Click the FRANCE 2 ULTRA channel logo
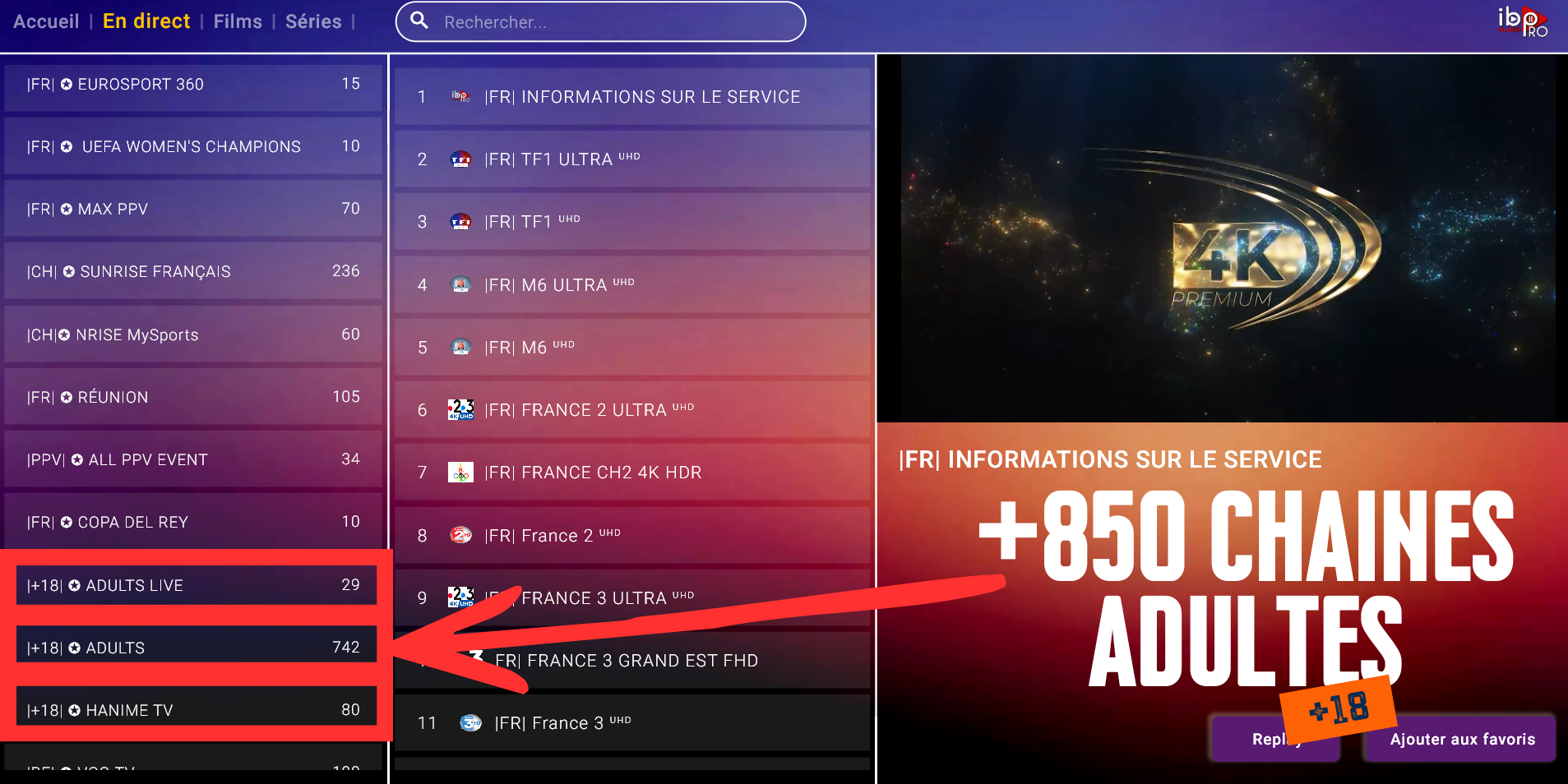Image resolution: width=1568 pixels, height=784 pixels. click(x=460, y=409)
